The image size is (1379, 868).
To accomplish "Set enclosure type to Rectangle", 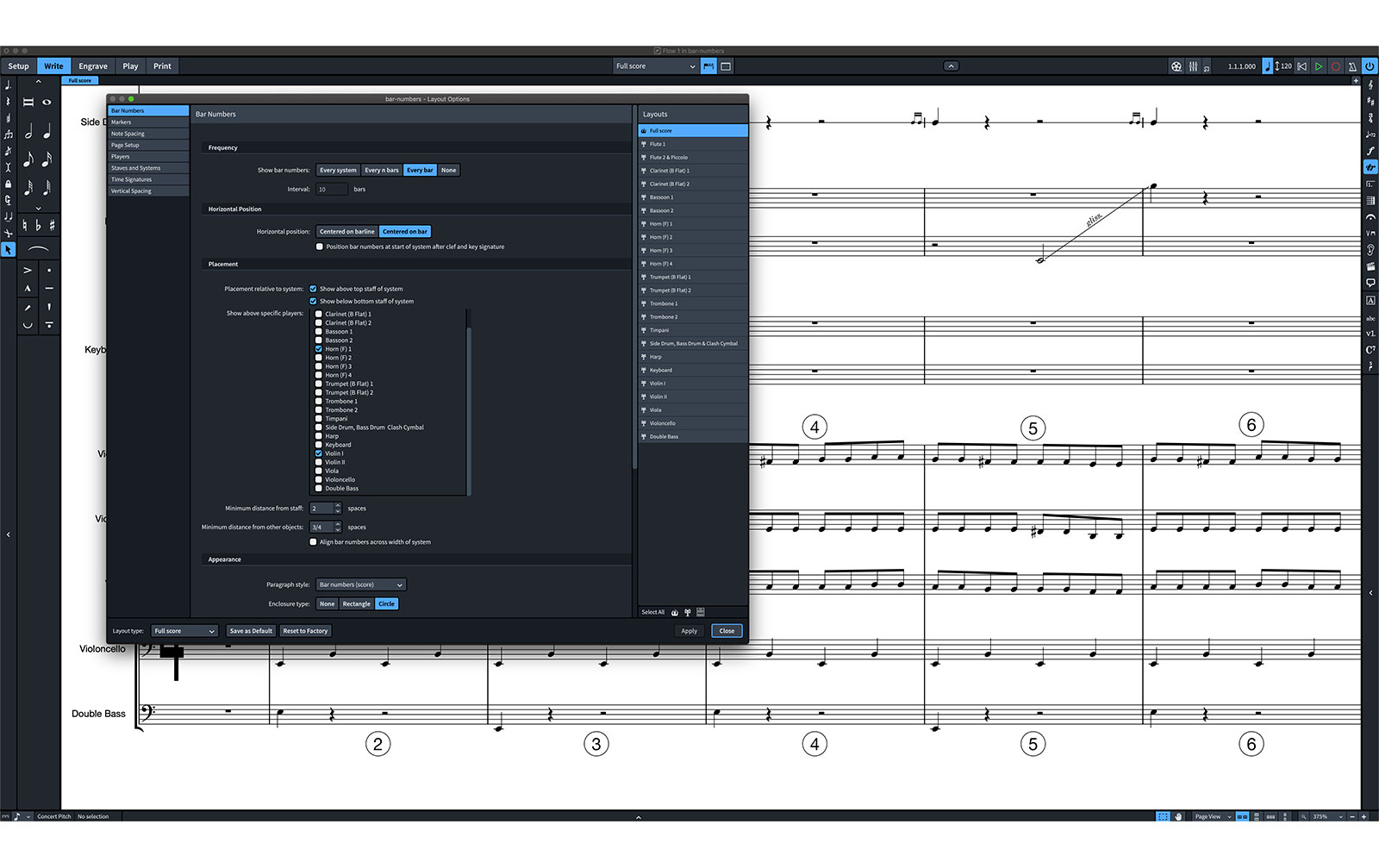I will (x=356, y=603).
